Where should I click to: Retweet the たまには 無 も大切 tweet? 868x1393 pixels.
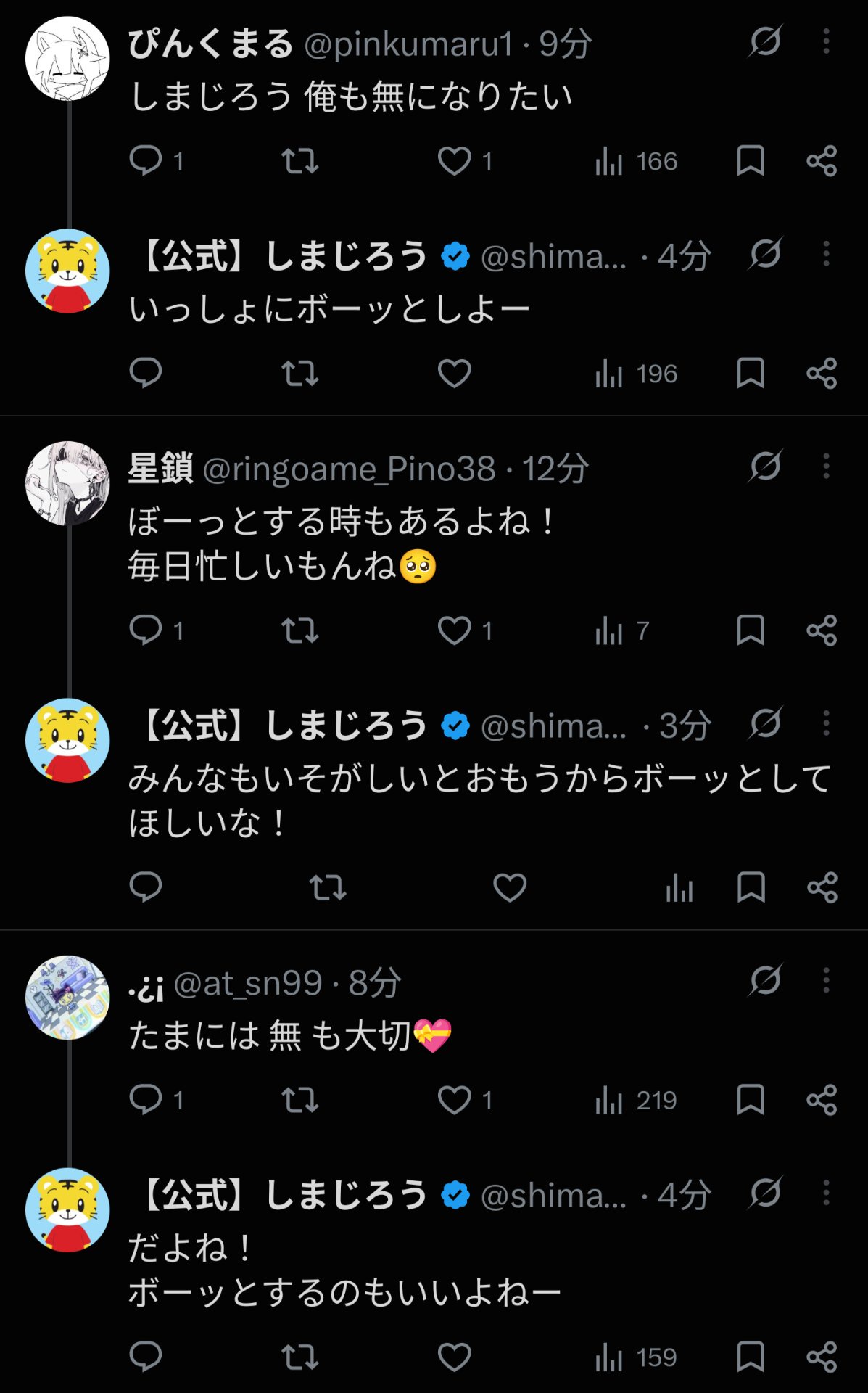point(300,1100)
